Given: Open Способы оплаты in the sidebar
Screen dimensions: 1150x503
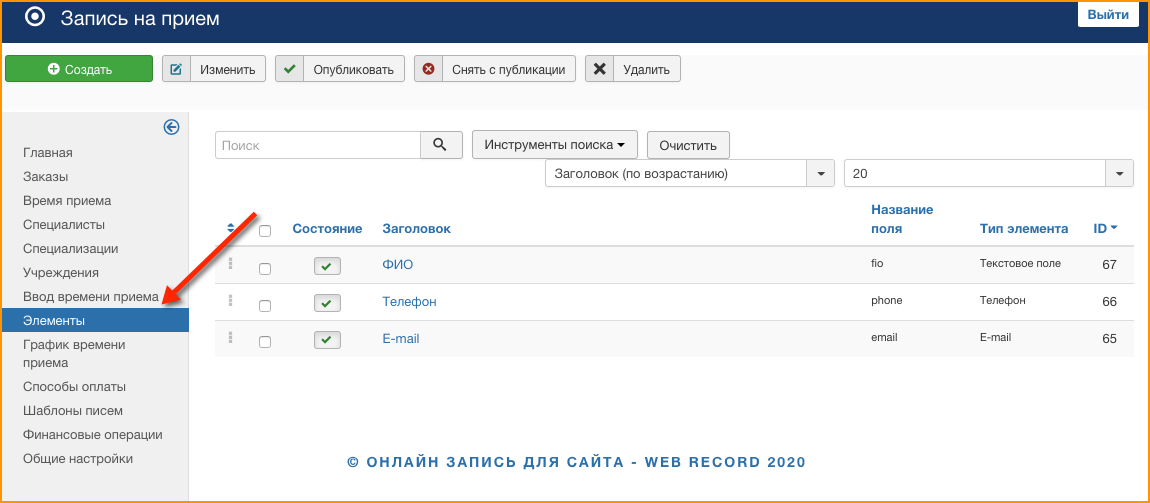Looking at the screenshot, I should click(x=74, y=386).
